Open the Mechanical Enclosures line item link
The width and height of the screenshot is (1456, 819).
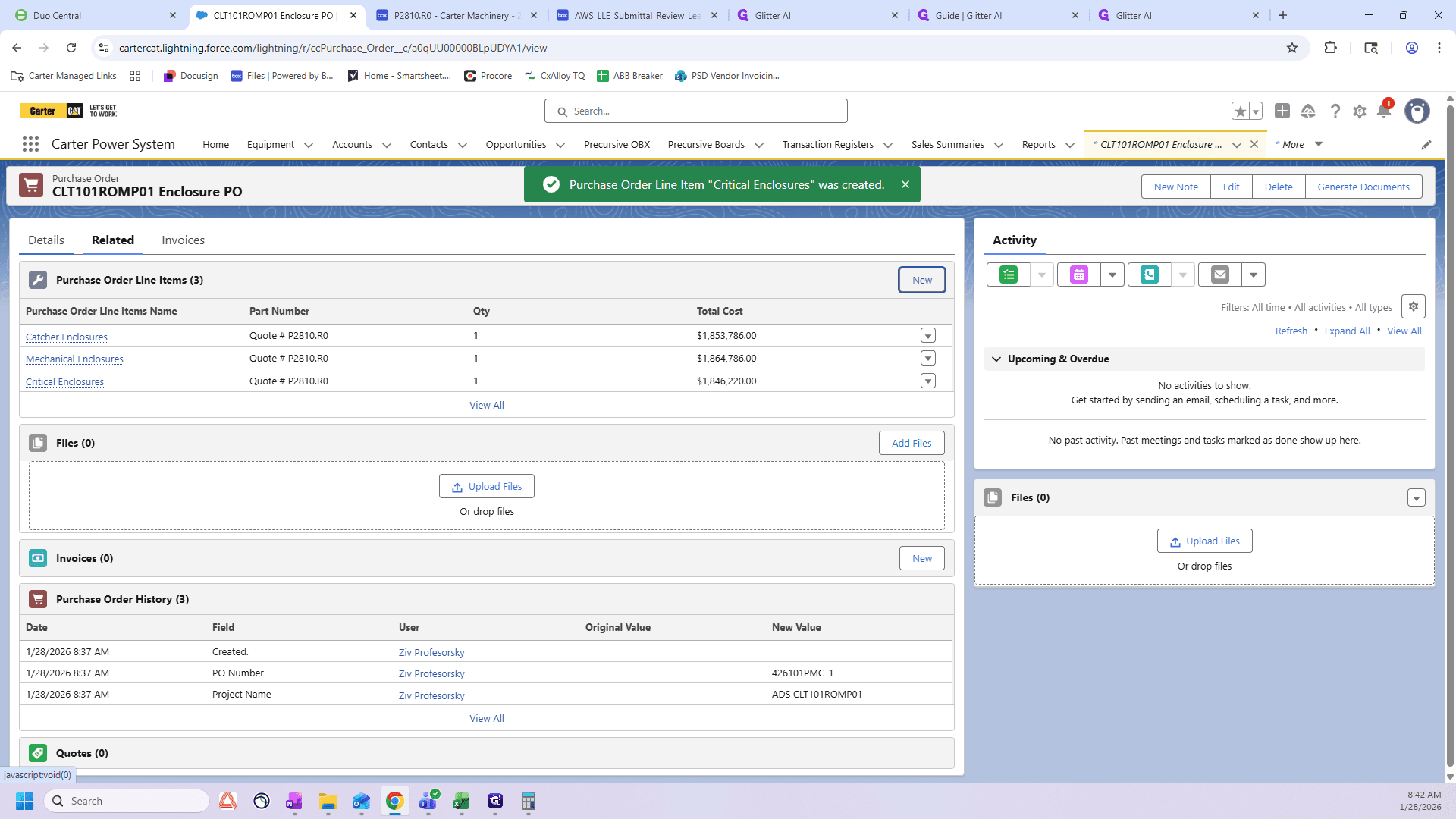tap(74, 359)
